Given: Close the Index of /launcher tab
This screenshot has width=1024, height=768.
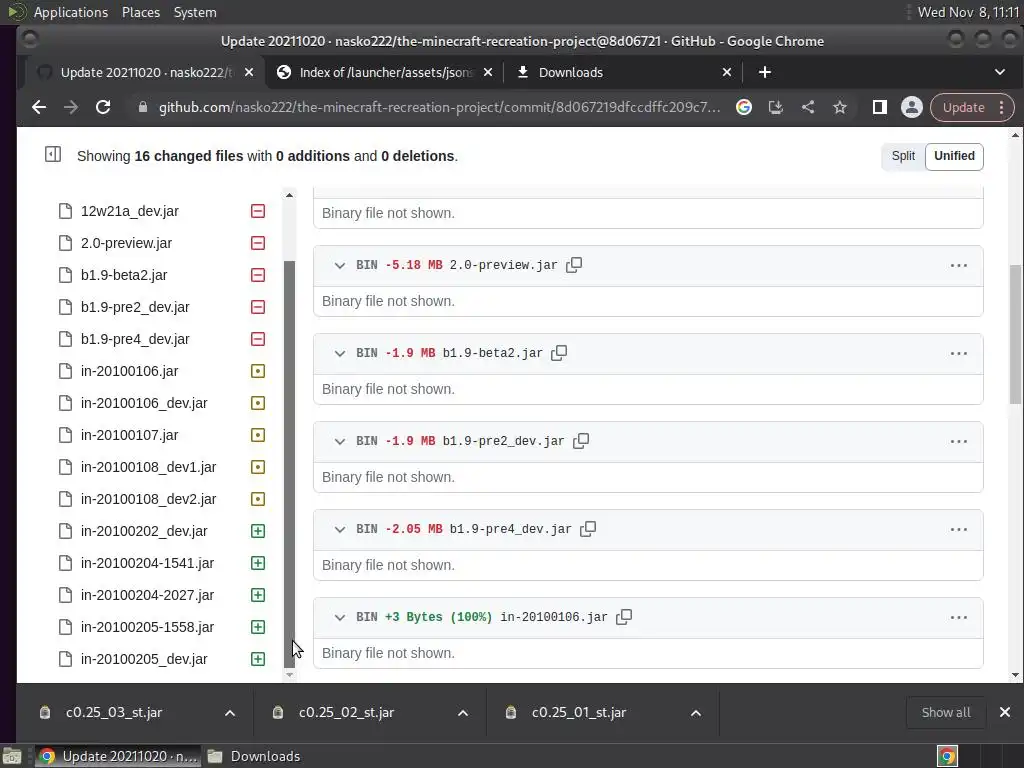Looking at the screenshot, I should (x=488, y=72).
